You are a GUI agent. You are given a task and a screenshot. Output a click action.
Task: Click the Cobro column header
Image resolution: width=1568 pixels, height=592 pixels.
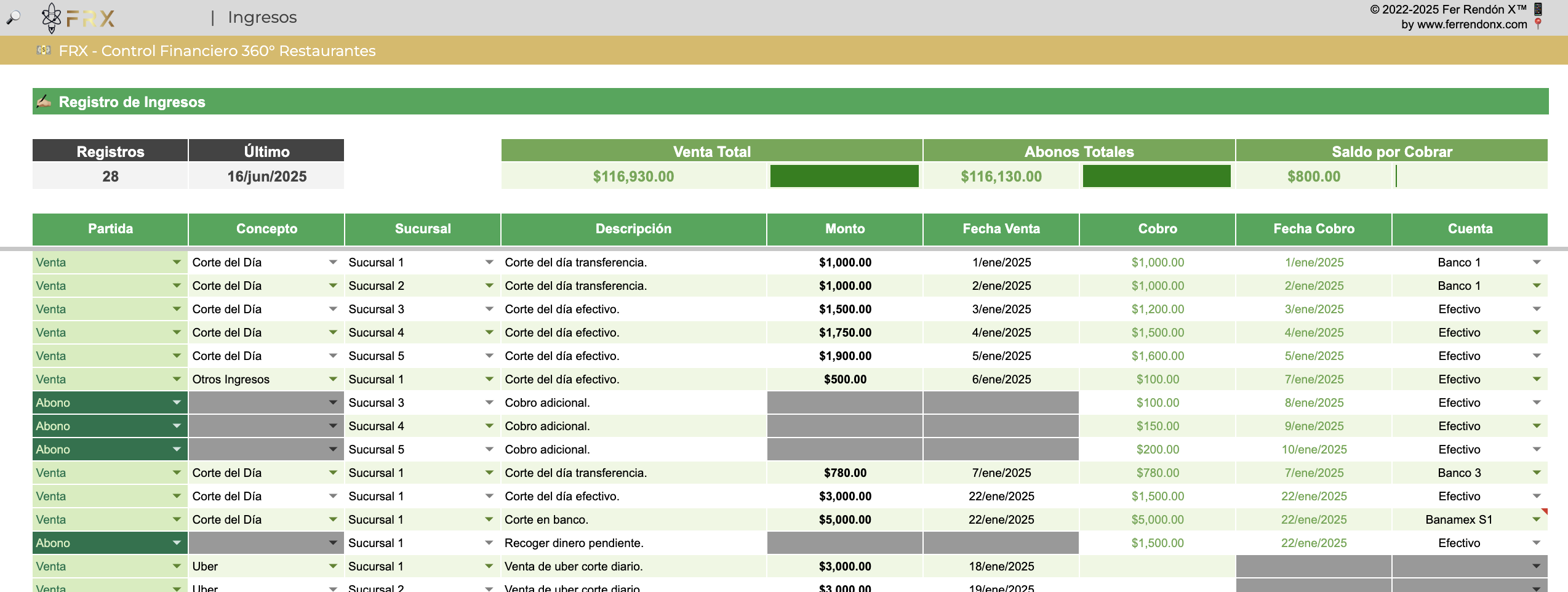(1158, 229)
